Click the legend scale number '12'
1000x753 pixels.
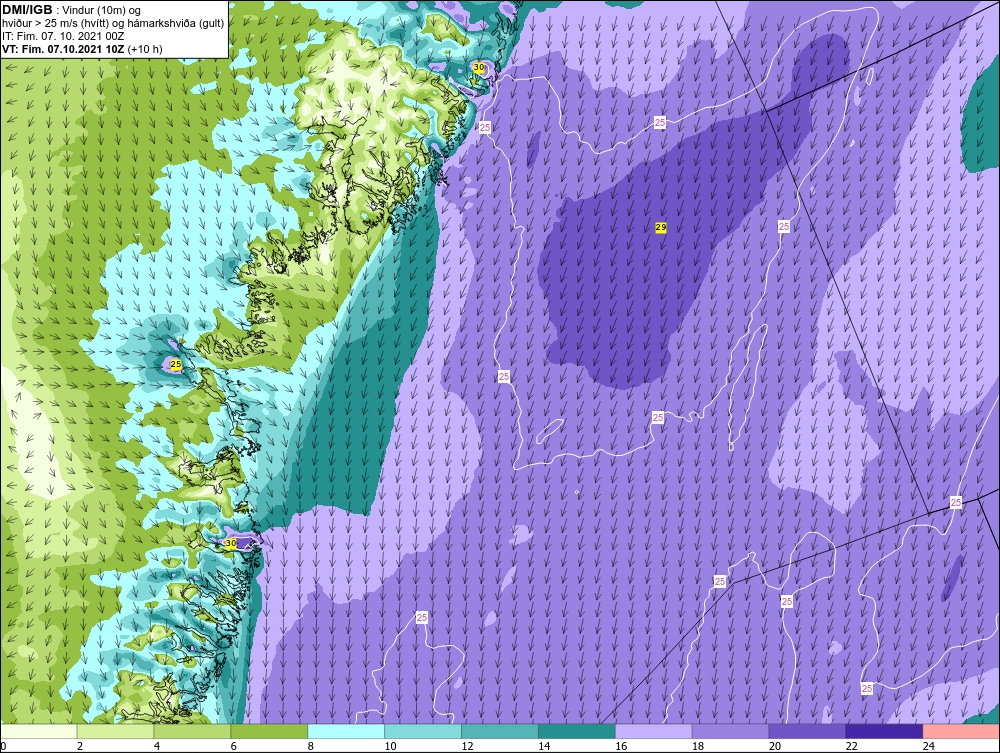(467, 746)
